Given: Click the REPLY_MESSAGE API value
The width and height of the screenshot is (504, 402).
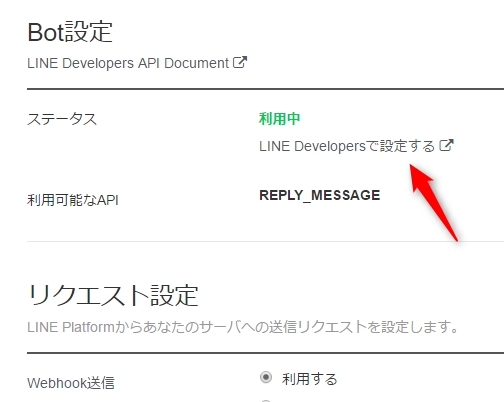Looking at the screenshot, I should (x=320, y=195).
